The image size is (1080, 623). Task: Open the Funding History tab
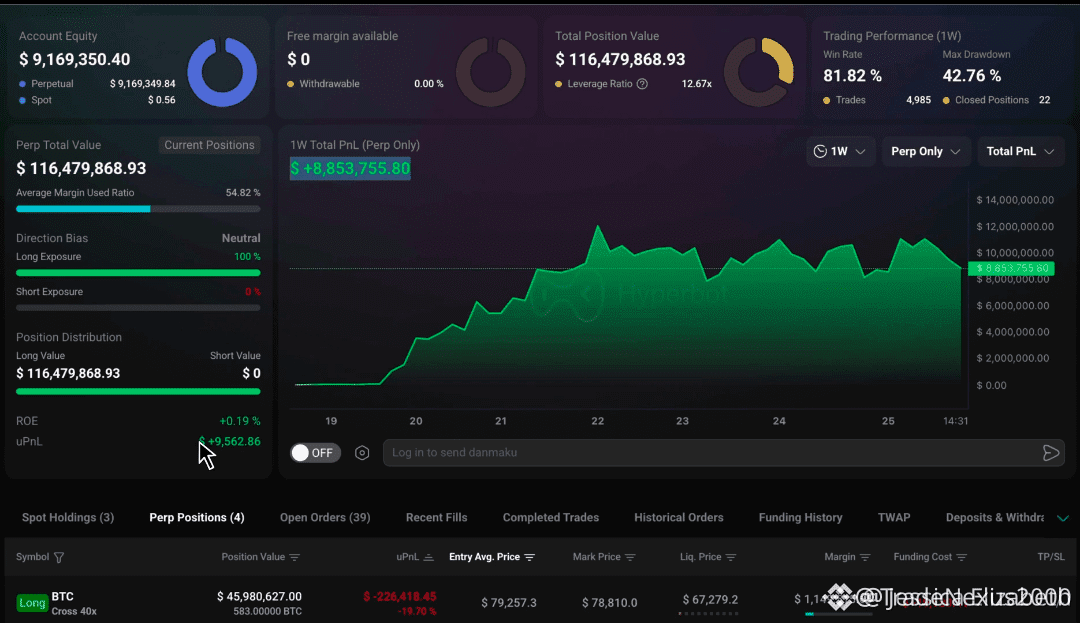point(800,518)
